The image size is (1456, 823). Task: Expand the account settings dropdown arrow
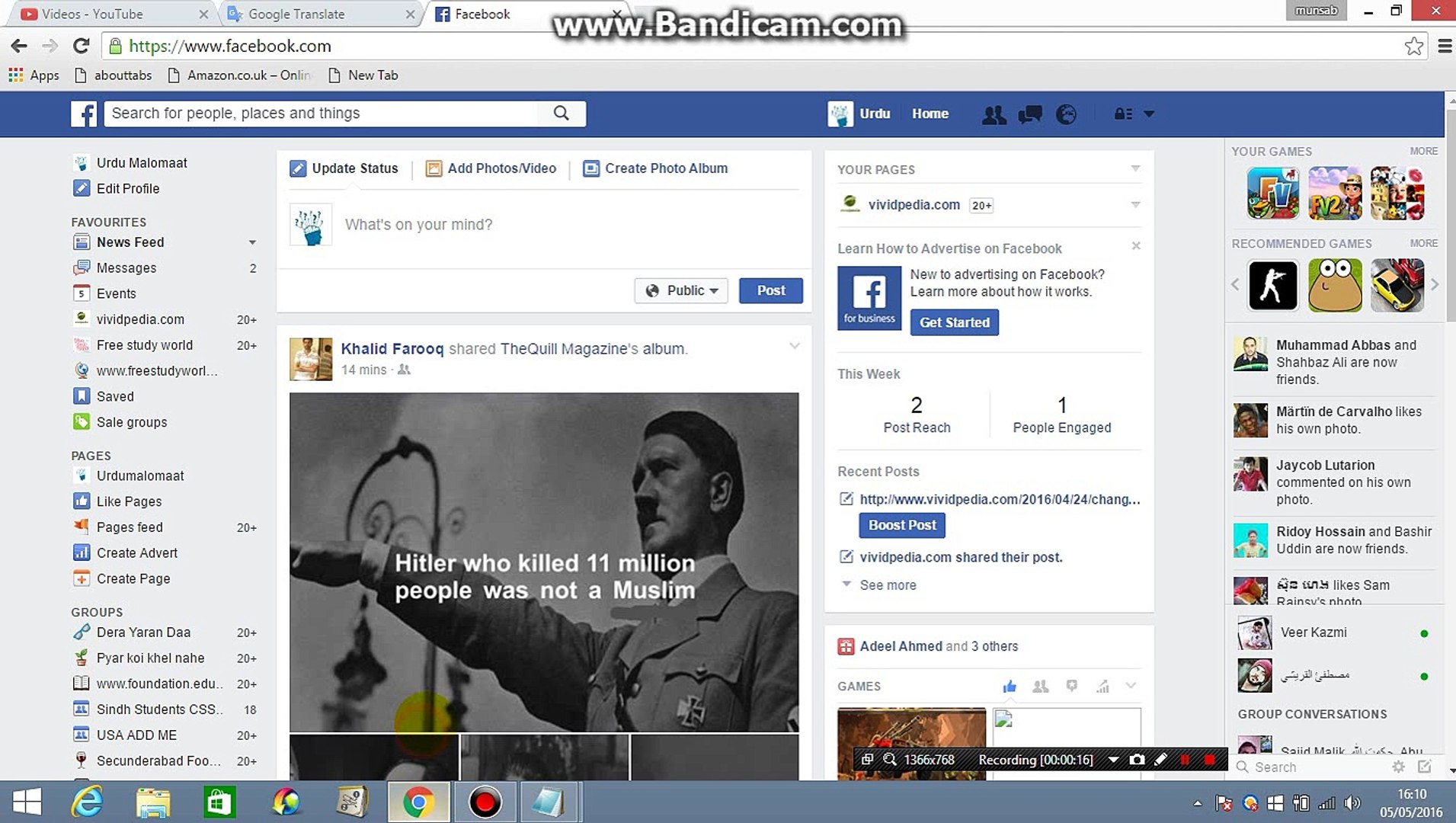(1149, 114)
